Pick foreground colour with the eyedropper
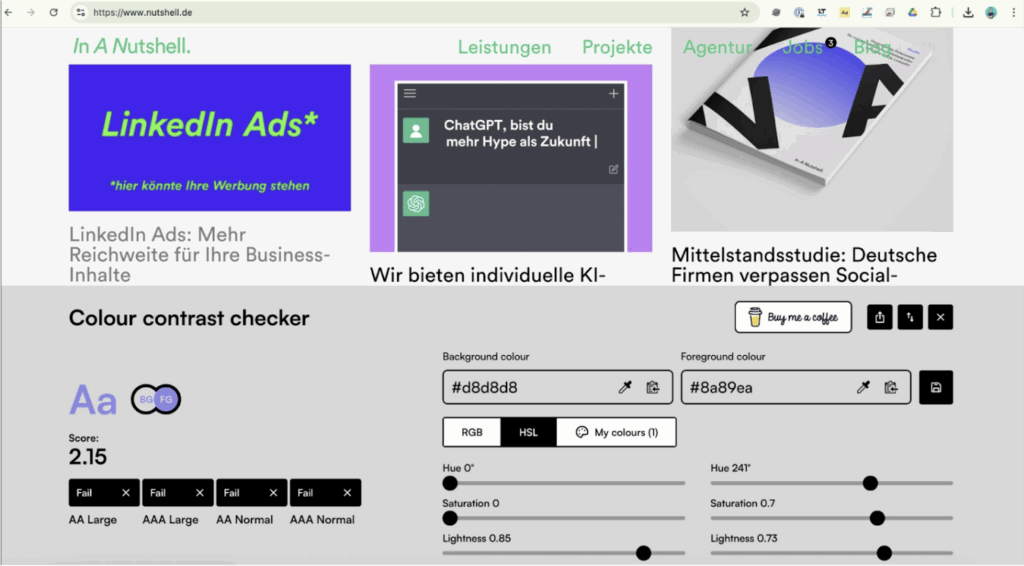 (863, 387)
